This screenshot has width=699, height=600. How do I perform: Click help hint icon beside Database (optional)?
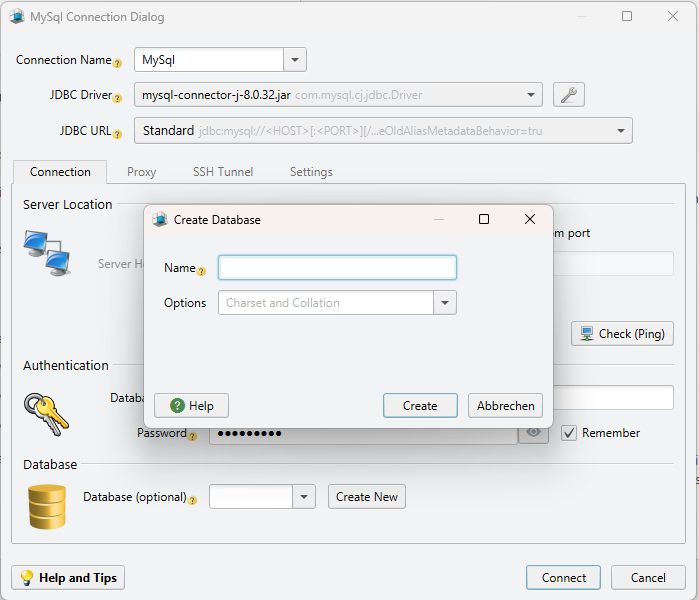point(193,500)
